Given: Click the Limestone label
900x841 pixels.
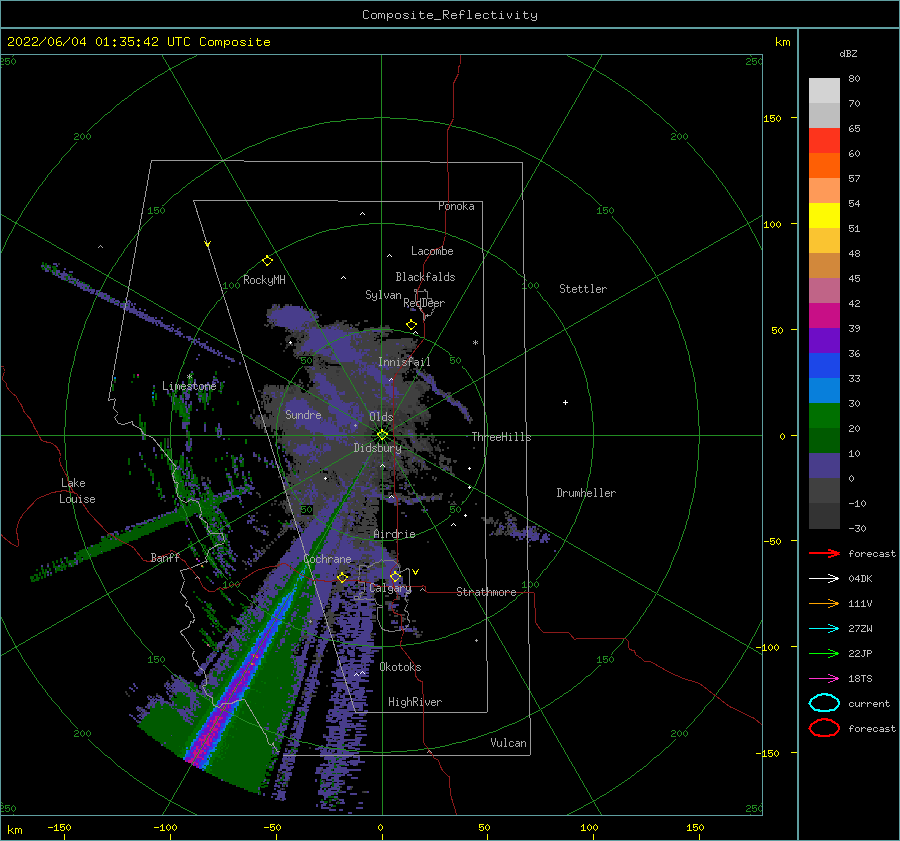Looking at the screenshot, I should click(189, 386).
